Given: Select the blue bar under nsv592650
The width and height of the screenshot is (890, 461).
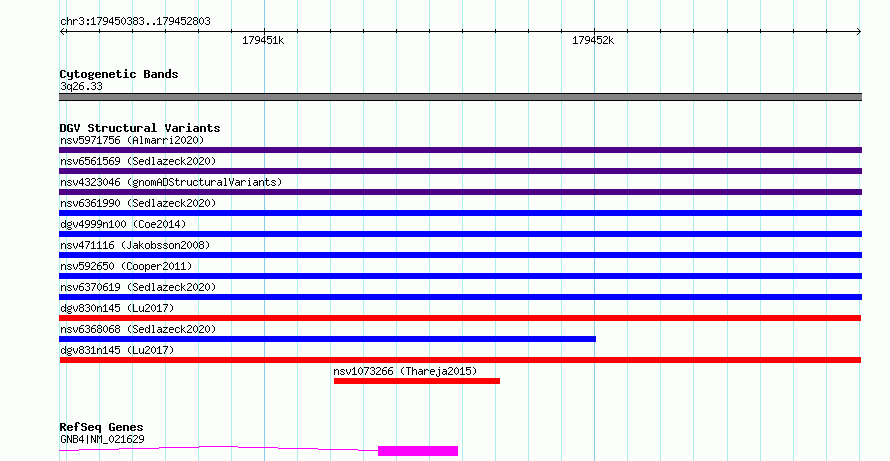Looking at the screenshot, I should (460, 276).
